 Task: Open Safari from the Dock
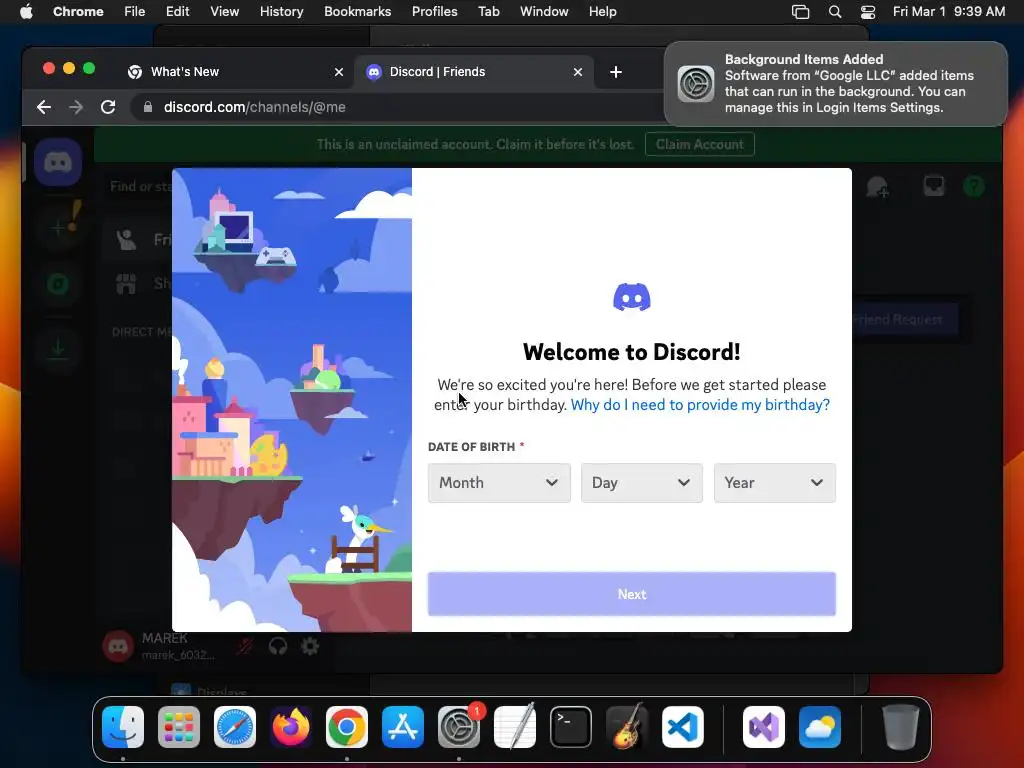click(234, 727)
